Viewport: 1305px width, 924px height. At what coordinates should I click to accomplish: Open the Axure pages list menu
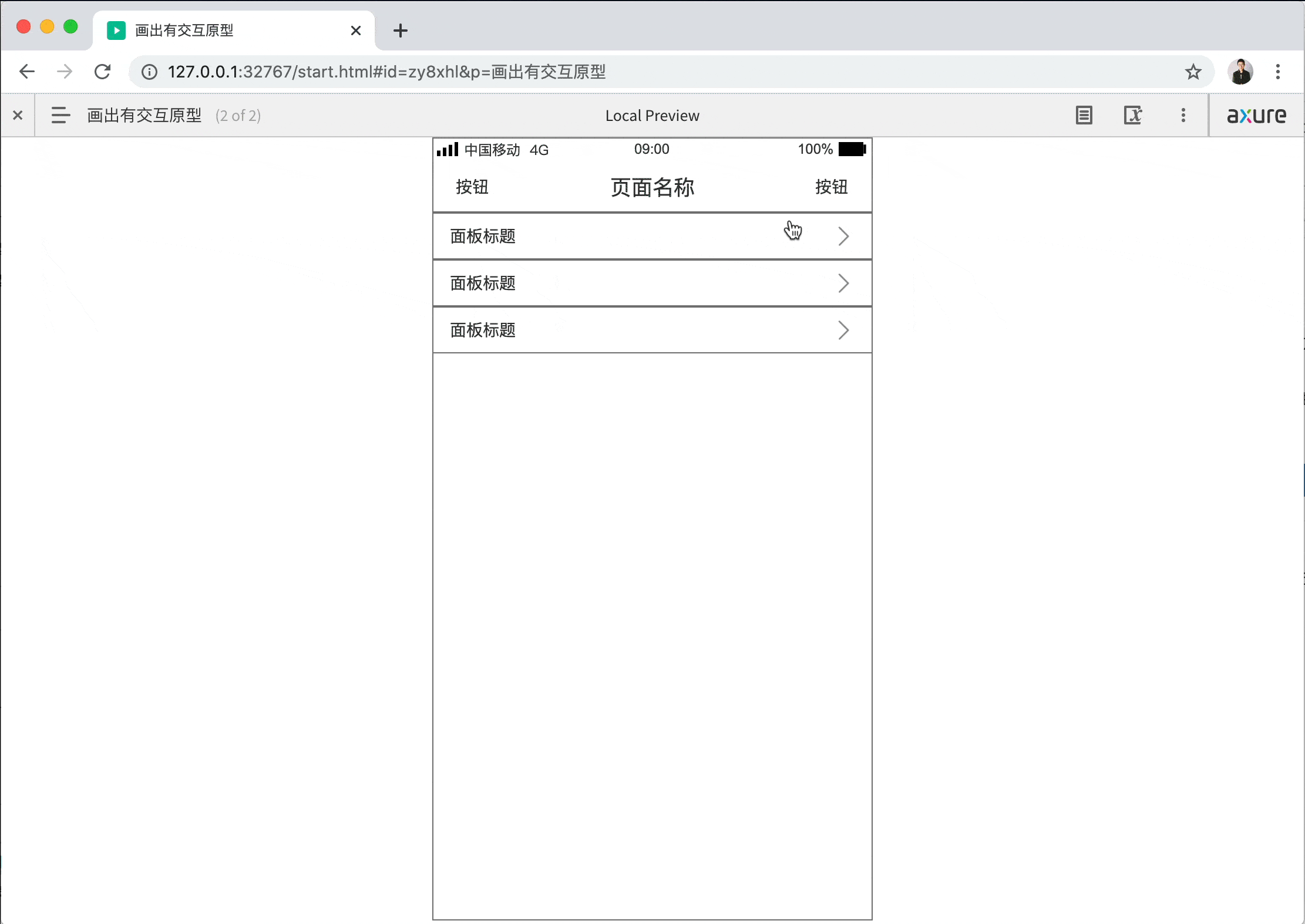pyautogui.click(x=60, y=115)
